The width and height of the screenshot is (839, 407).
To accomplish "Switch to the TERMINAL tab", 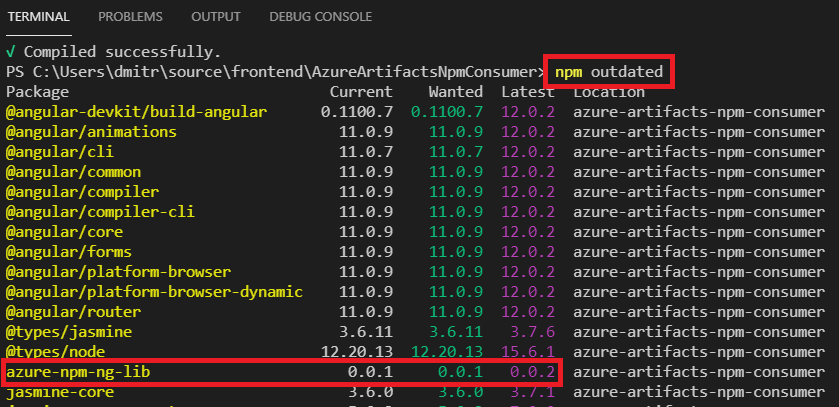I will [x=39, y=17].
